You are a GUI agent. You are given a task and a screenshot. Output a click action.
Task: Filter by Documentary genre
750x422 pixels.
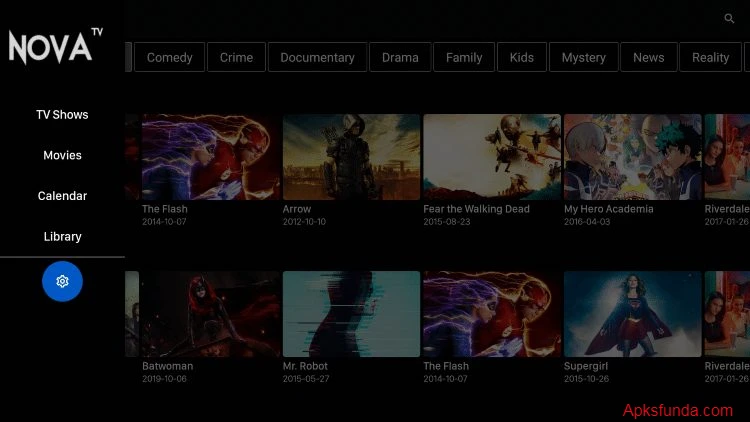(x=318, y=57)
